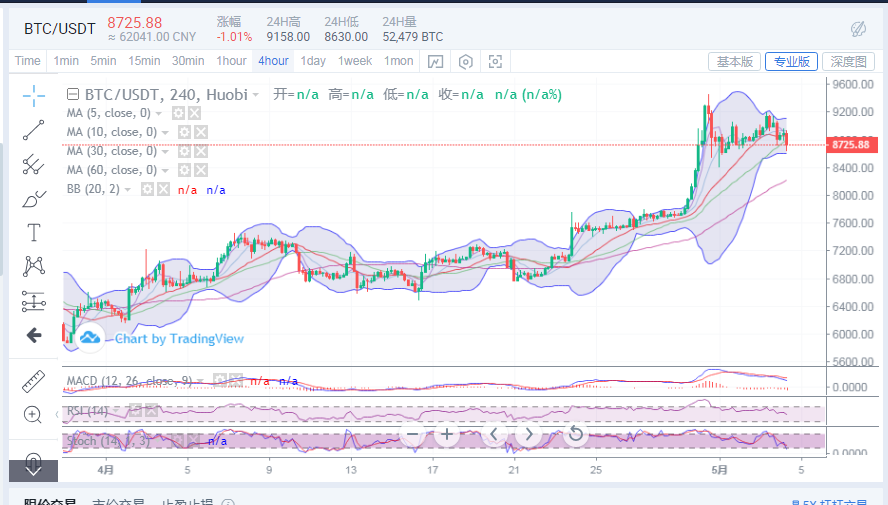Select the crosshair cursor tool
888x505 pixels.
pyautogui.click(x=34, y=96)
